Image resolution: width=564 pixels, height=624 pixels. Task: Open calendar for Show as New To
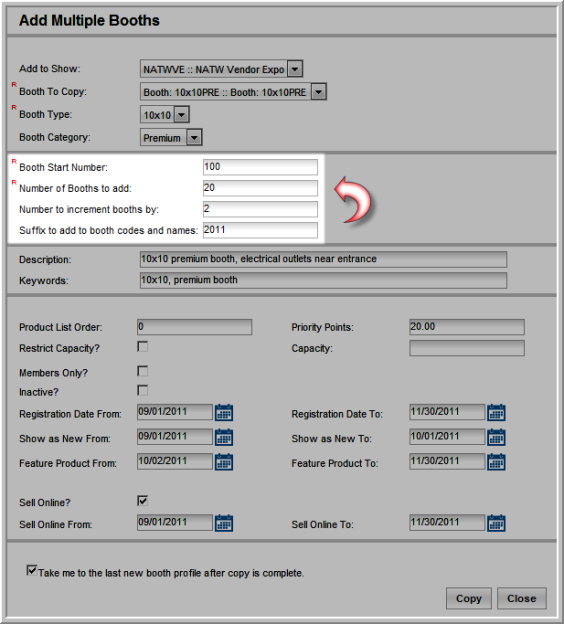click(496, 437)
